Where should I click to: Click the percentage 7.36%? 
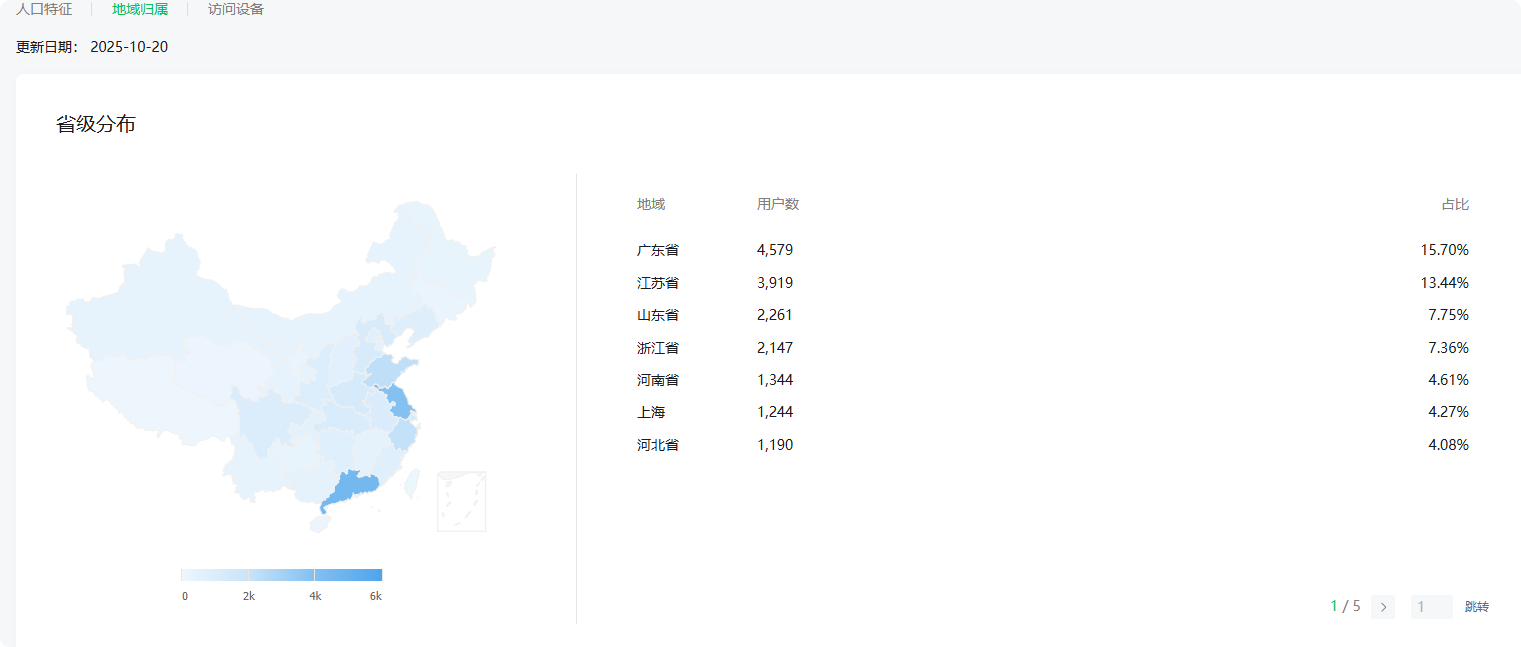pos(1449,348)
